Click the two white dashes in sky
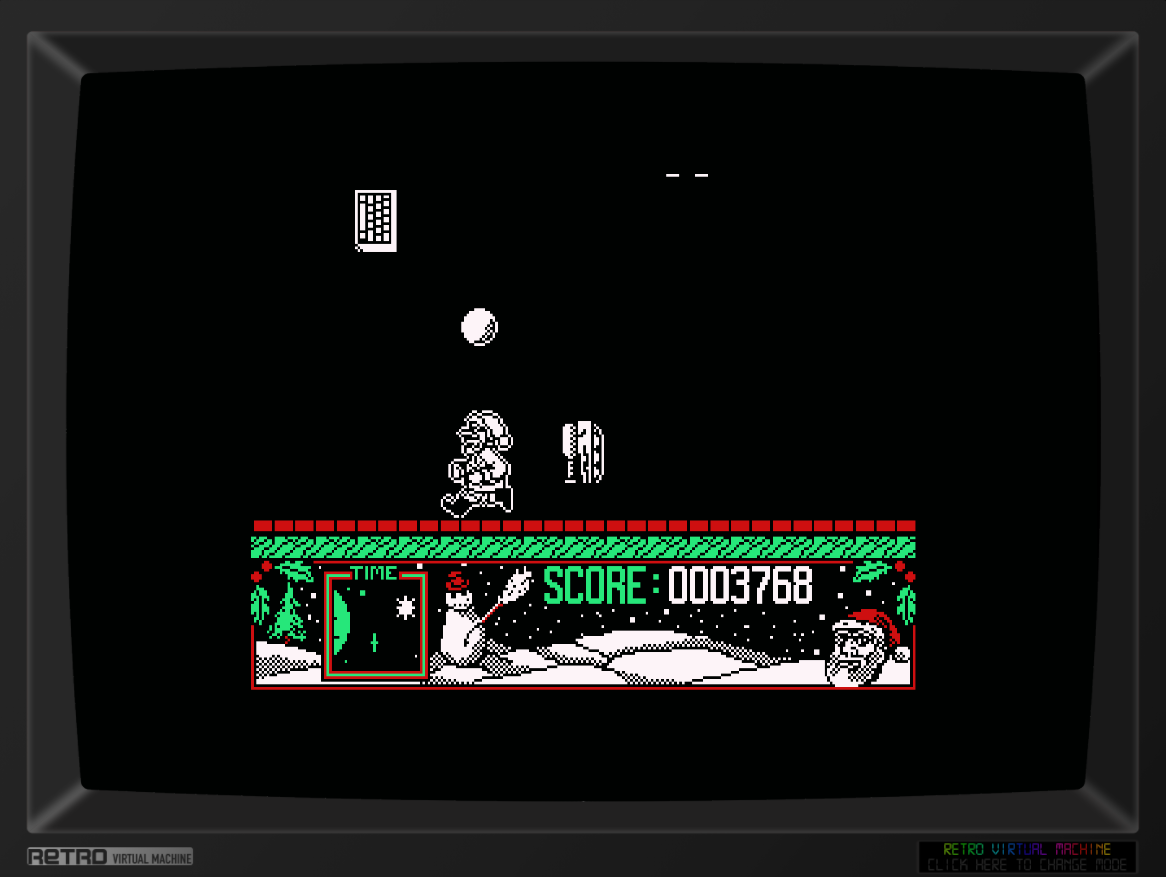 coord(687,176)
